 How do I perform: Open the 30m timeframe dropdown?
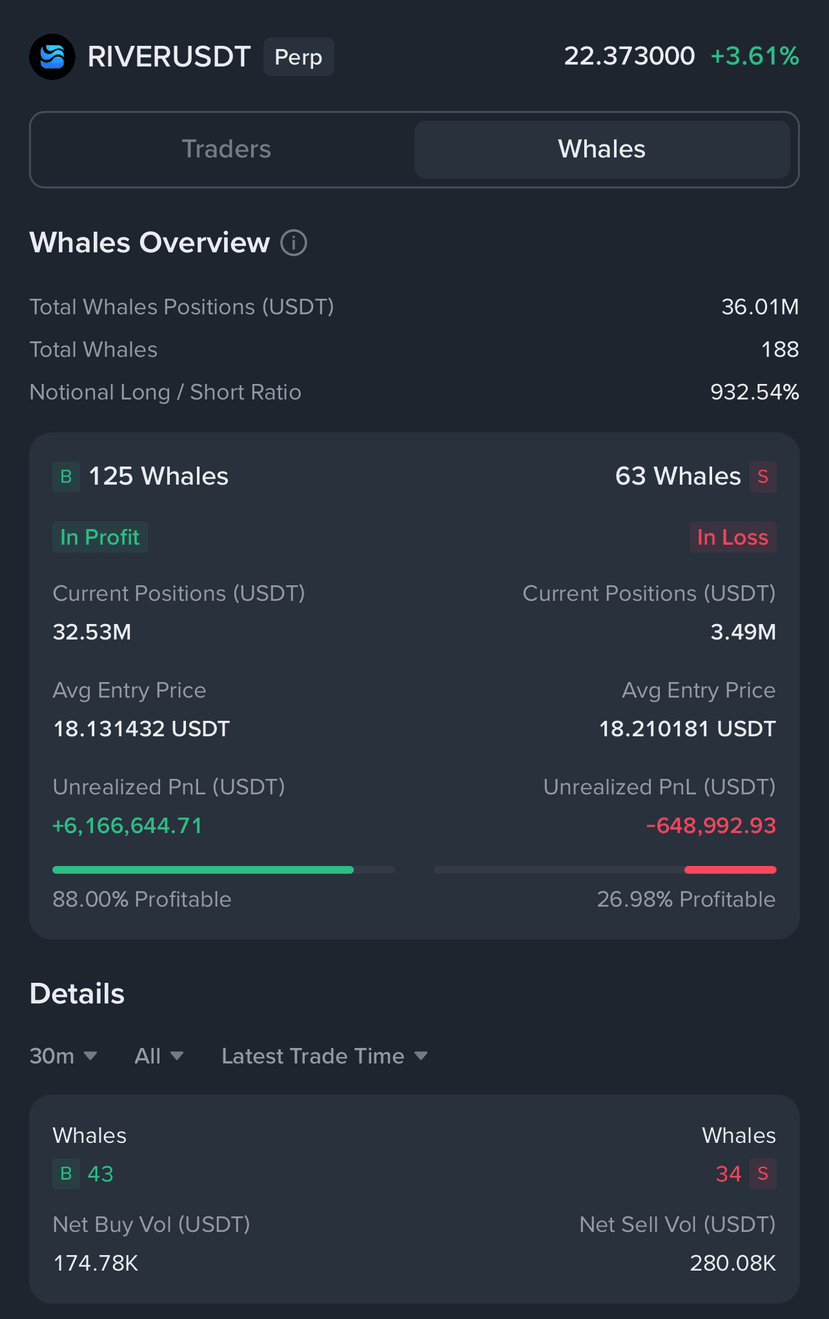point(63,1056)
